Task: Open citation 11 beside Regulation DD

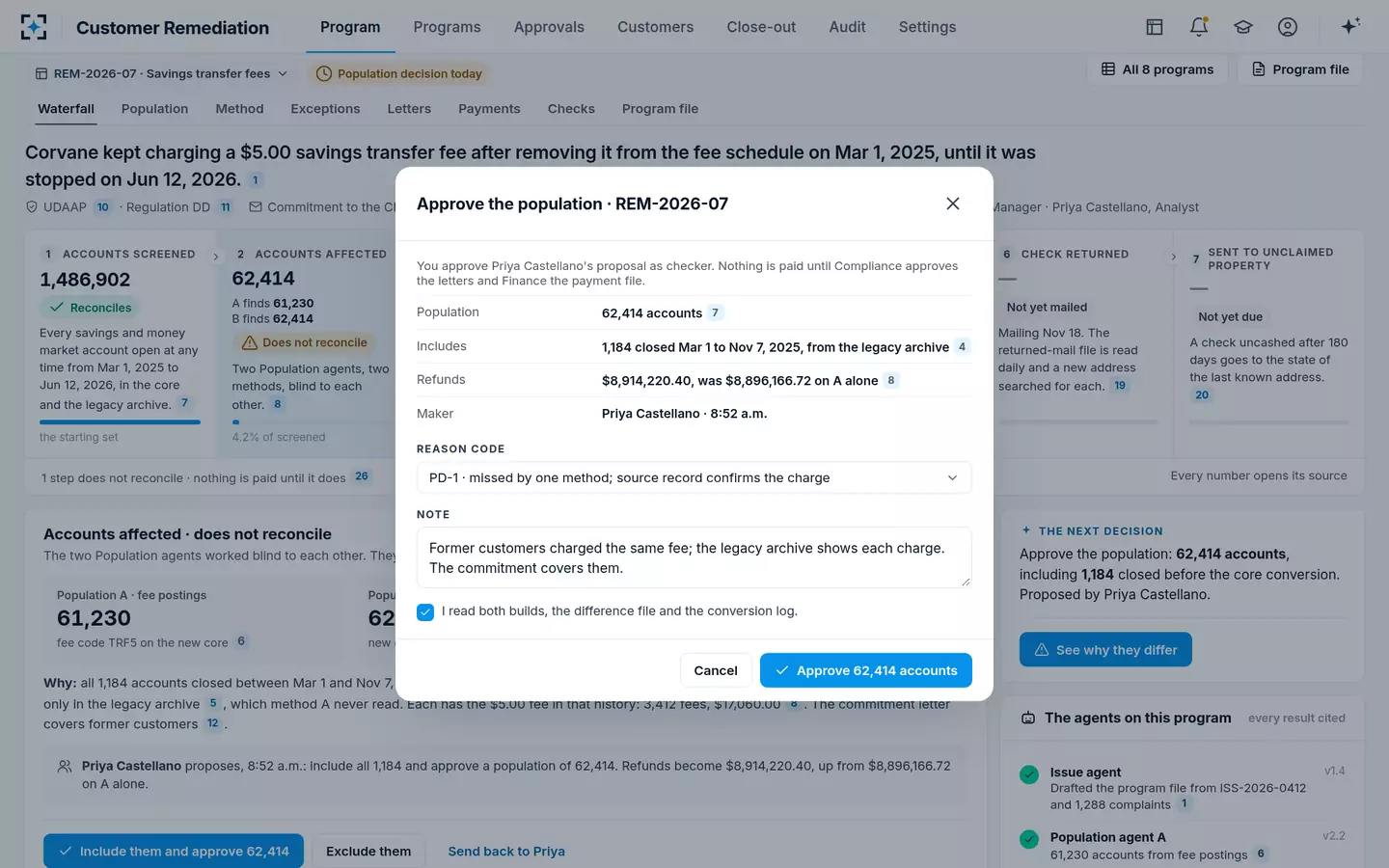Action: pos(226,207)
